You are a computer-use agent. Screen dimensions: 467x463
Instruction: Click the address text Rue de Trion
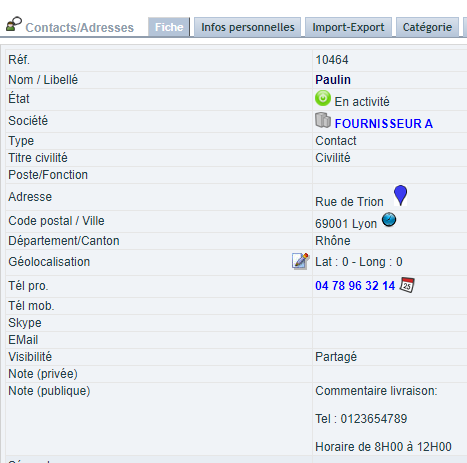(x=349, y=202)
